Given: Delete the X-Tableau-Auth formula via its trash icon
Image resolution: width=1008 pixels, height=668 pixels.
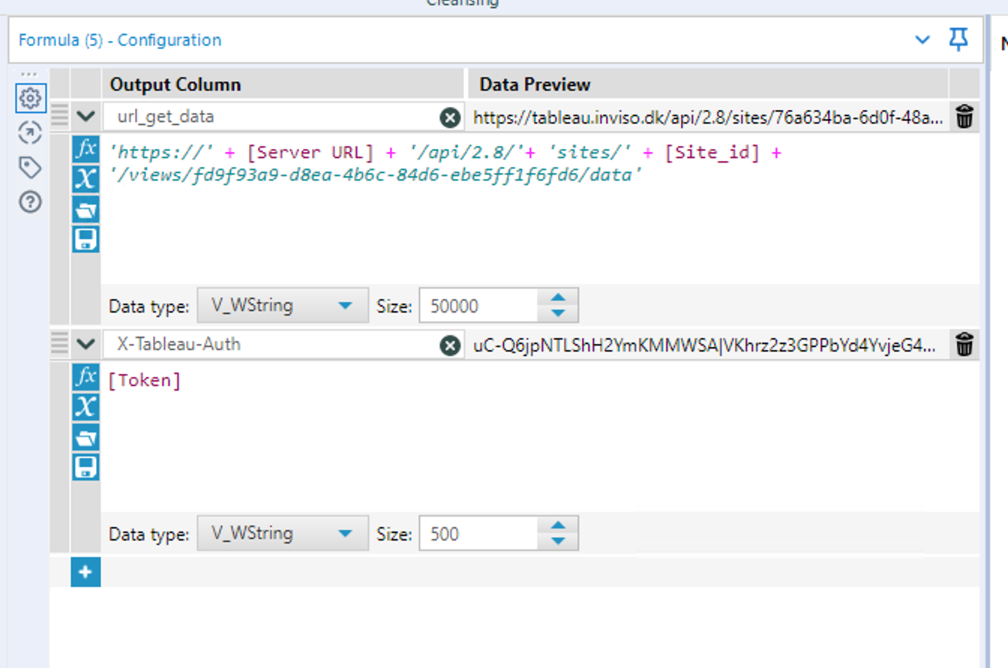Looking at the screenshot, I should (964, 344).
